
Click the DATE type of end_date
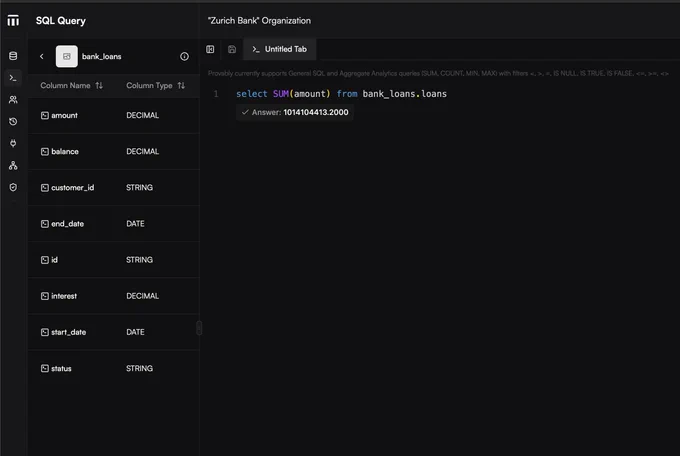pos(135,224)
